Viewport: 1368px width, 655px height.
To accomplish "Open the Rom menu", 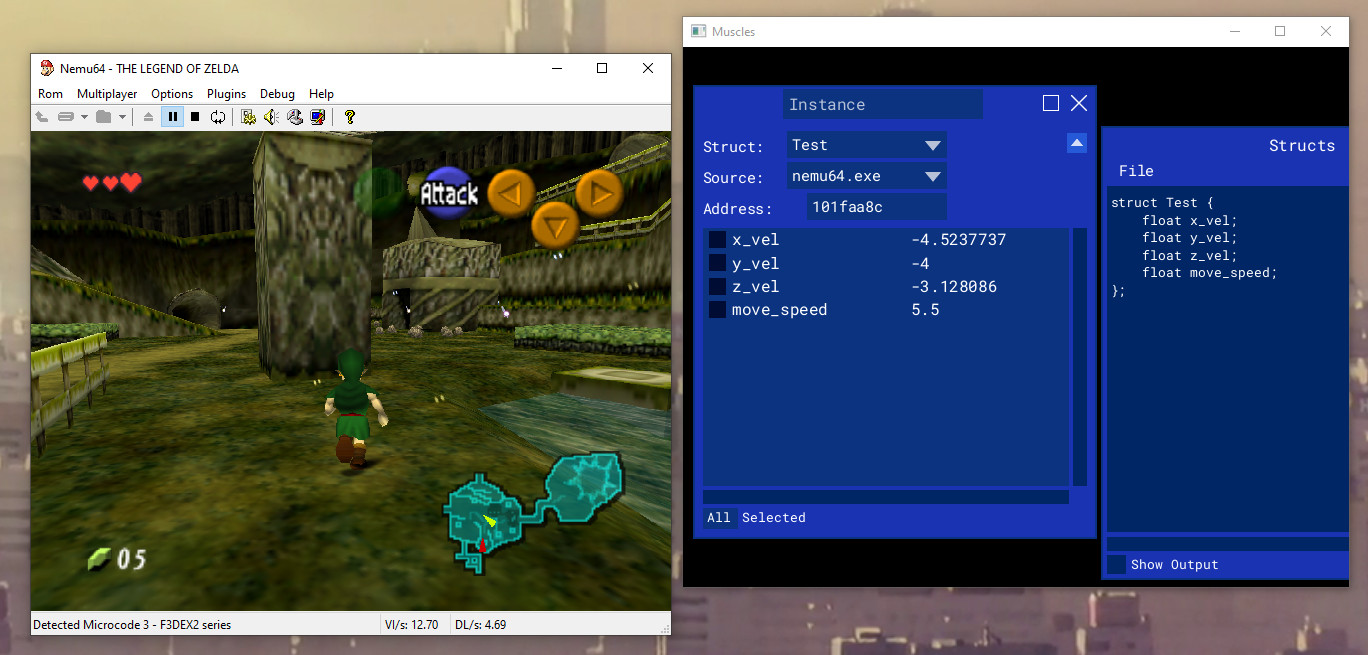I will point(50,94).
